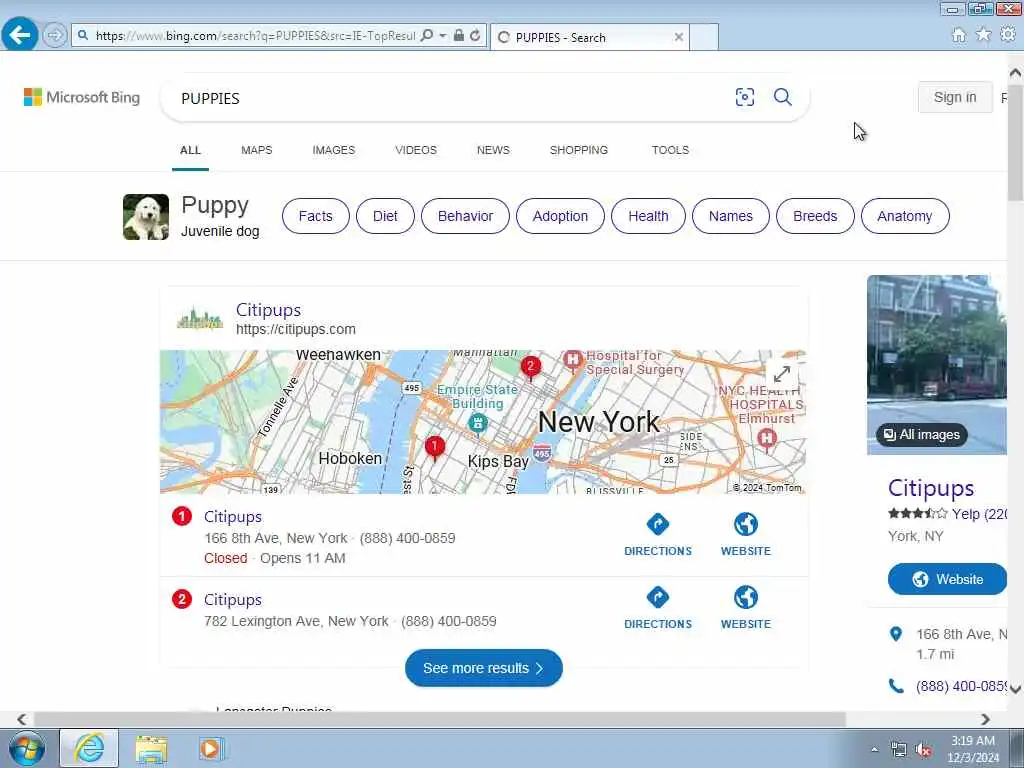This screenshot has height=768, width=1024.
Task: Switch to the SHOPPING tab
Action: 579,150
